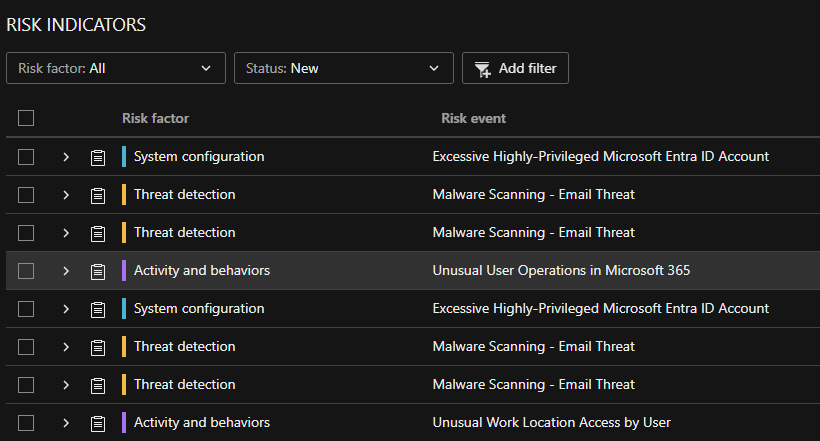Click clipboard icon in Unusual Work Location row
820x441 pixels.
[x=98, y=423]
